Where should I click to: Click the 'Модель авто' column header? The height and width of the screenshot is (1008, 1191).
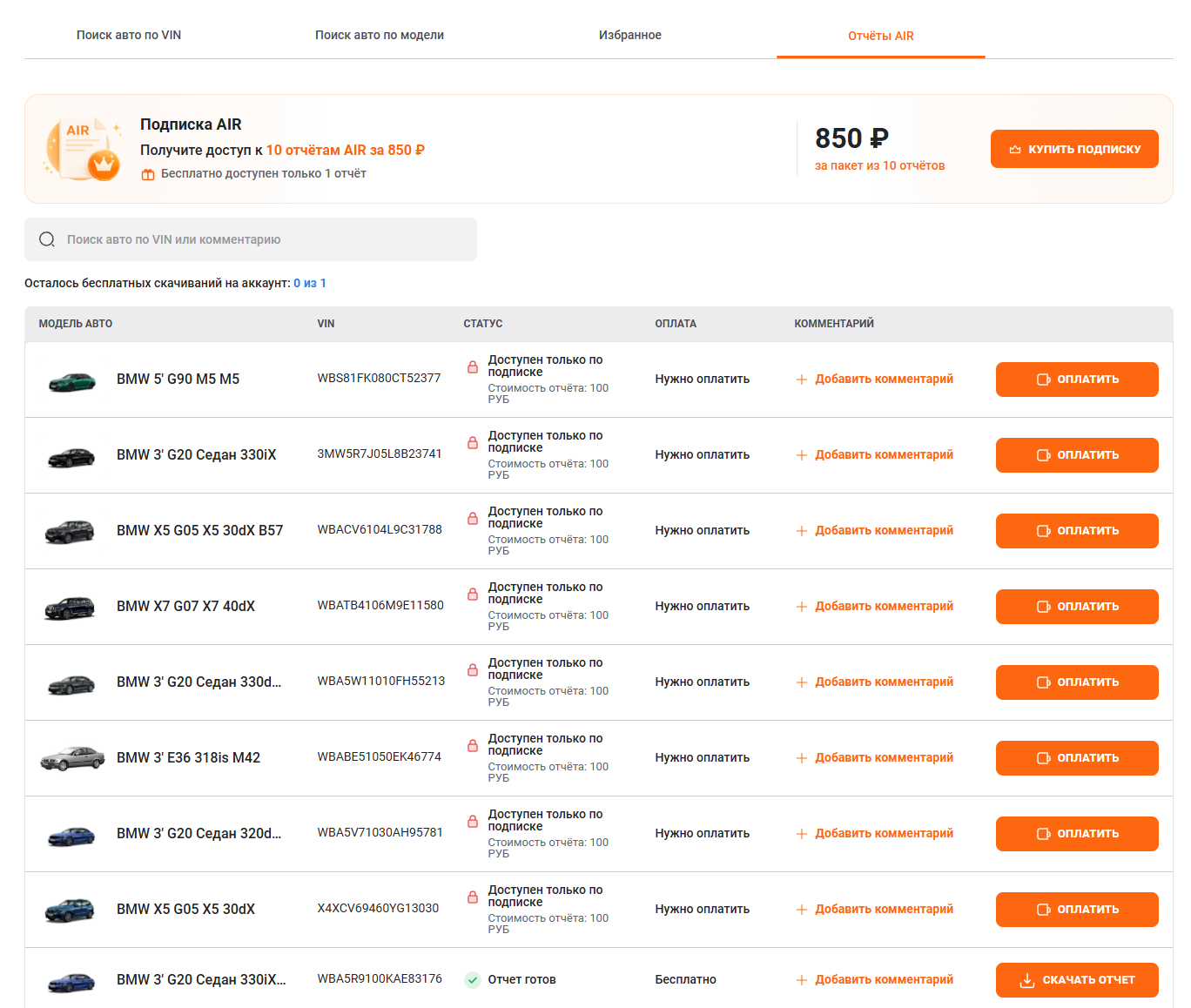click(x=76, y=324)
